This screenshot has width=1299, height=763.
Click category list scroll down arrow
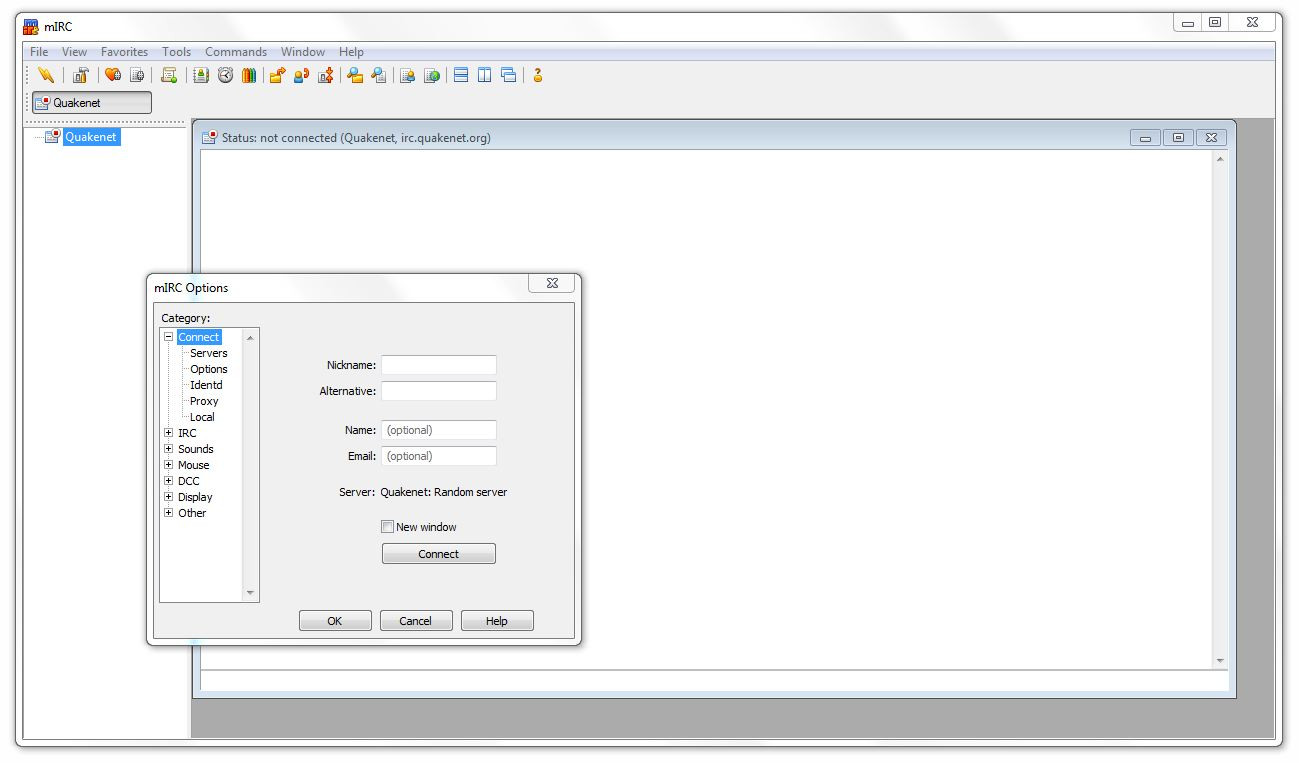coord(250,593)
